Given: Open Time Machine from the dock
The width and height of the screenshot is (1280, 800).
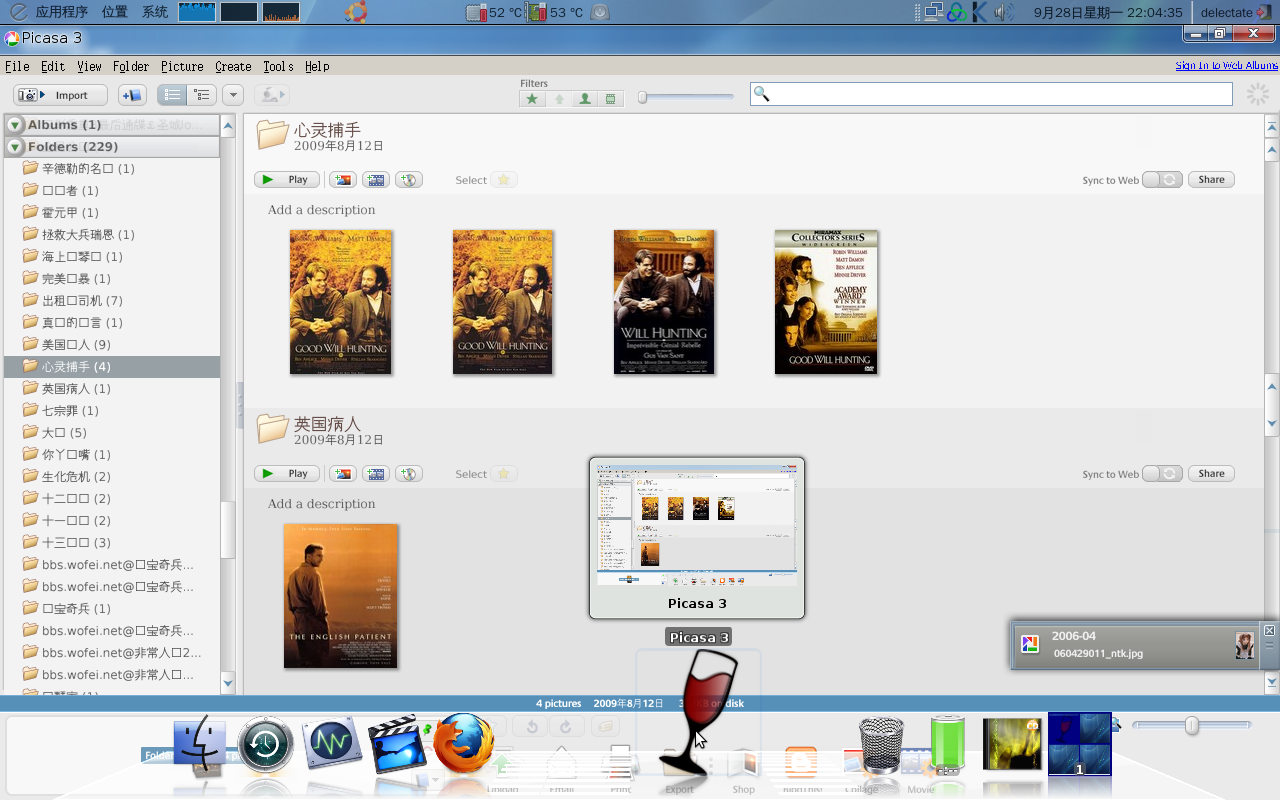Looking at the screenshot, I should point(265,746).
